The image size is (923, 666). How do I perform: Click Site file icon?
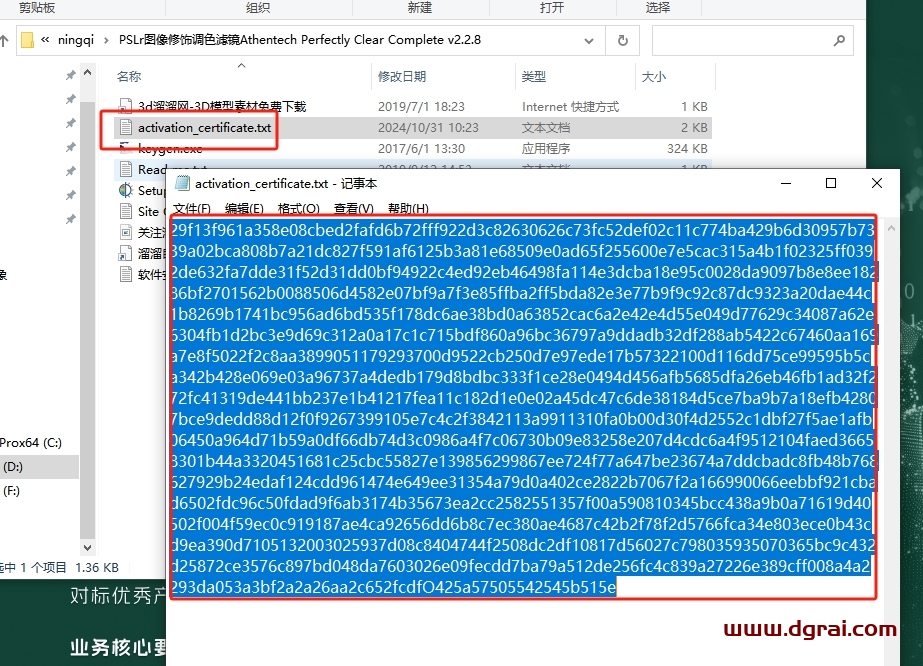(125, 211)
